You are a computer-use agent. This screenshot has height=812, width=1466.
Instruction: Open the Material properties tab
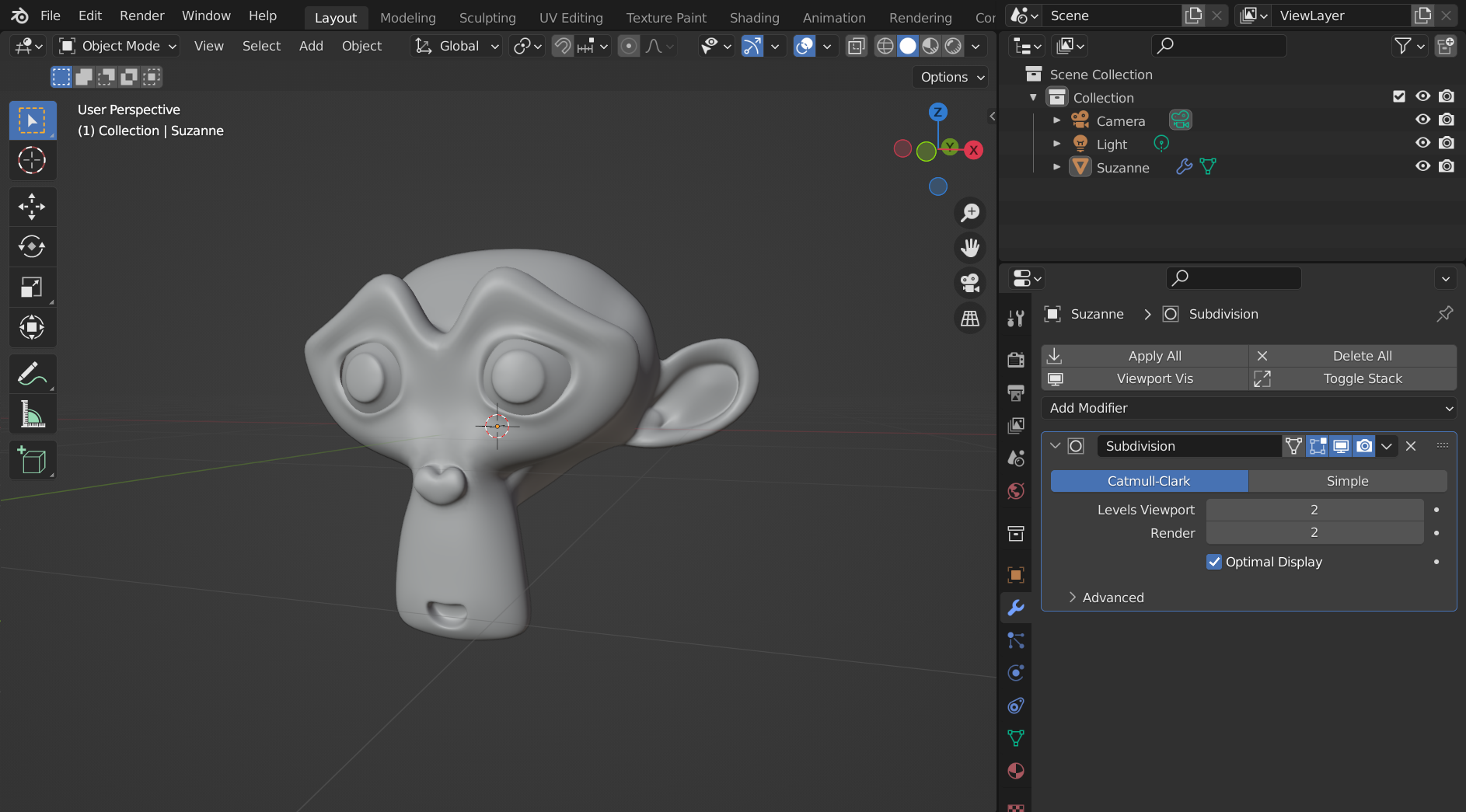(x=1016, y=771)
